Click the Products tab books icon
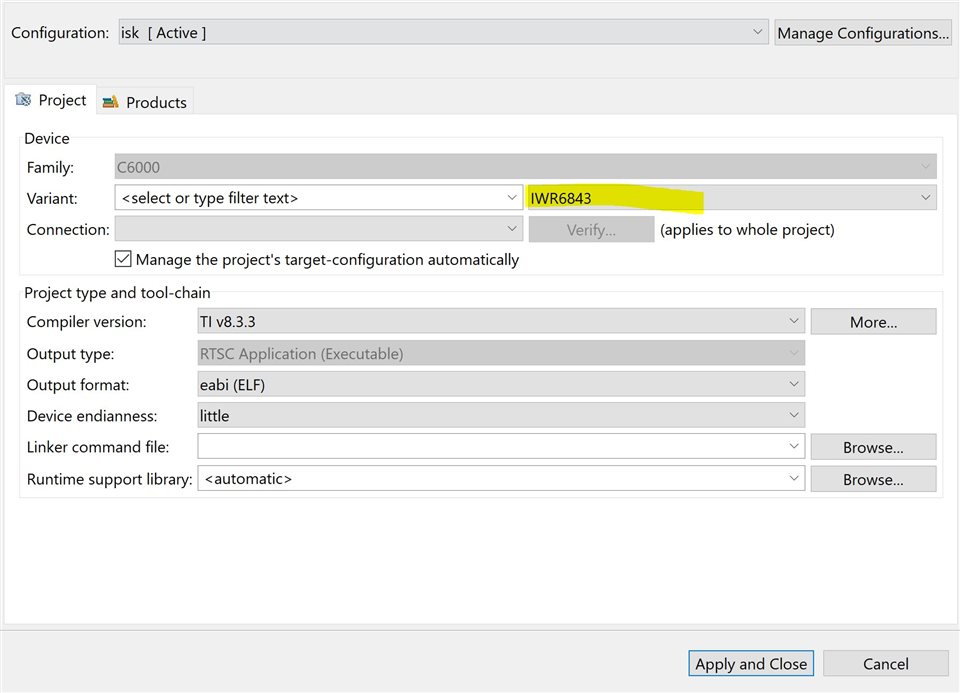This screenshot has height=693, width=960. coord(110,102)
